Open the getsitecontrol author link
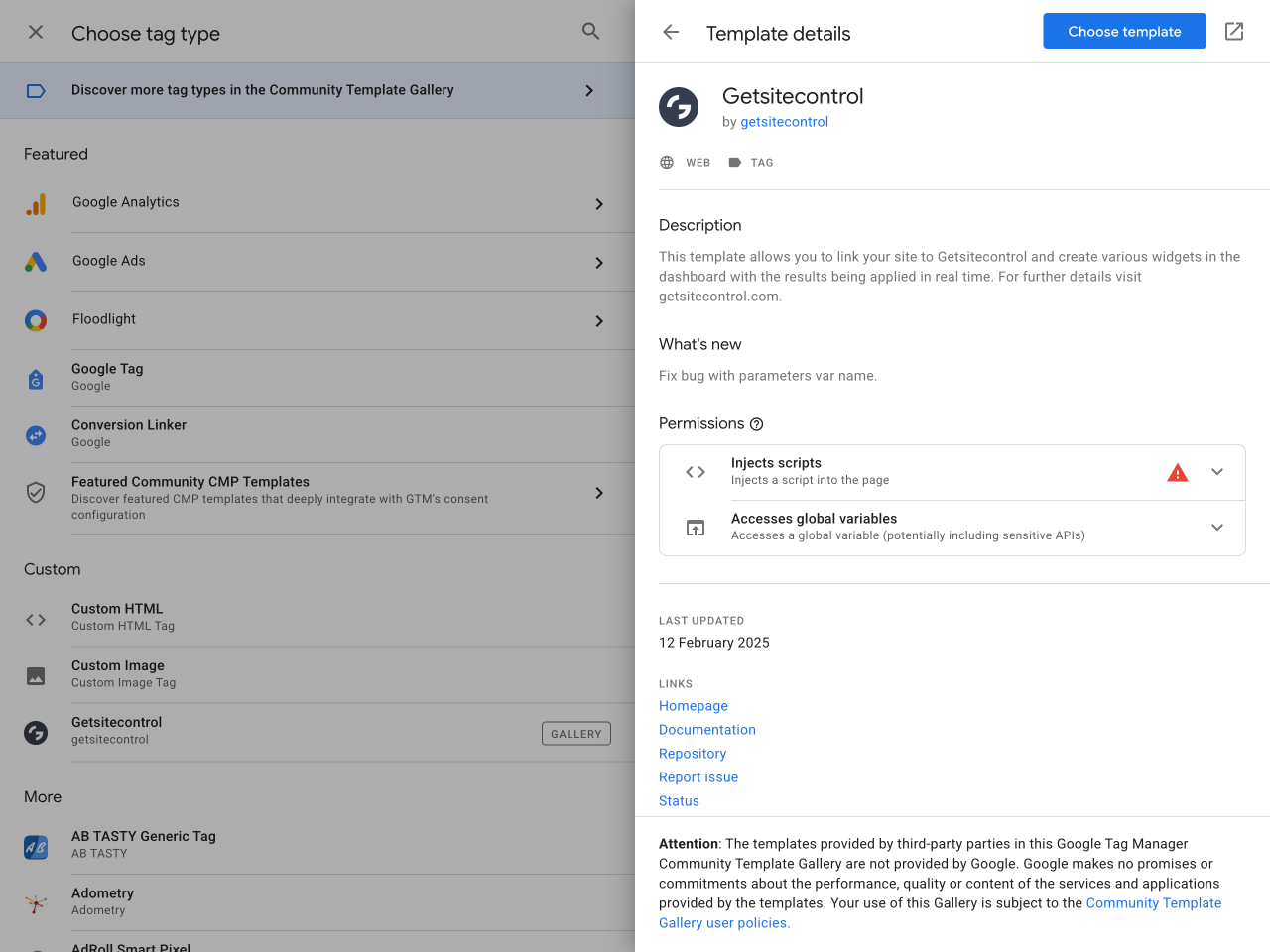Screen dimensions: 1270x952 click(x=784, y=122)
